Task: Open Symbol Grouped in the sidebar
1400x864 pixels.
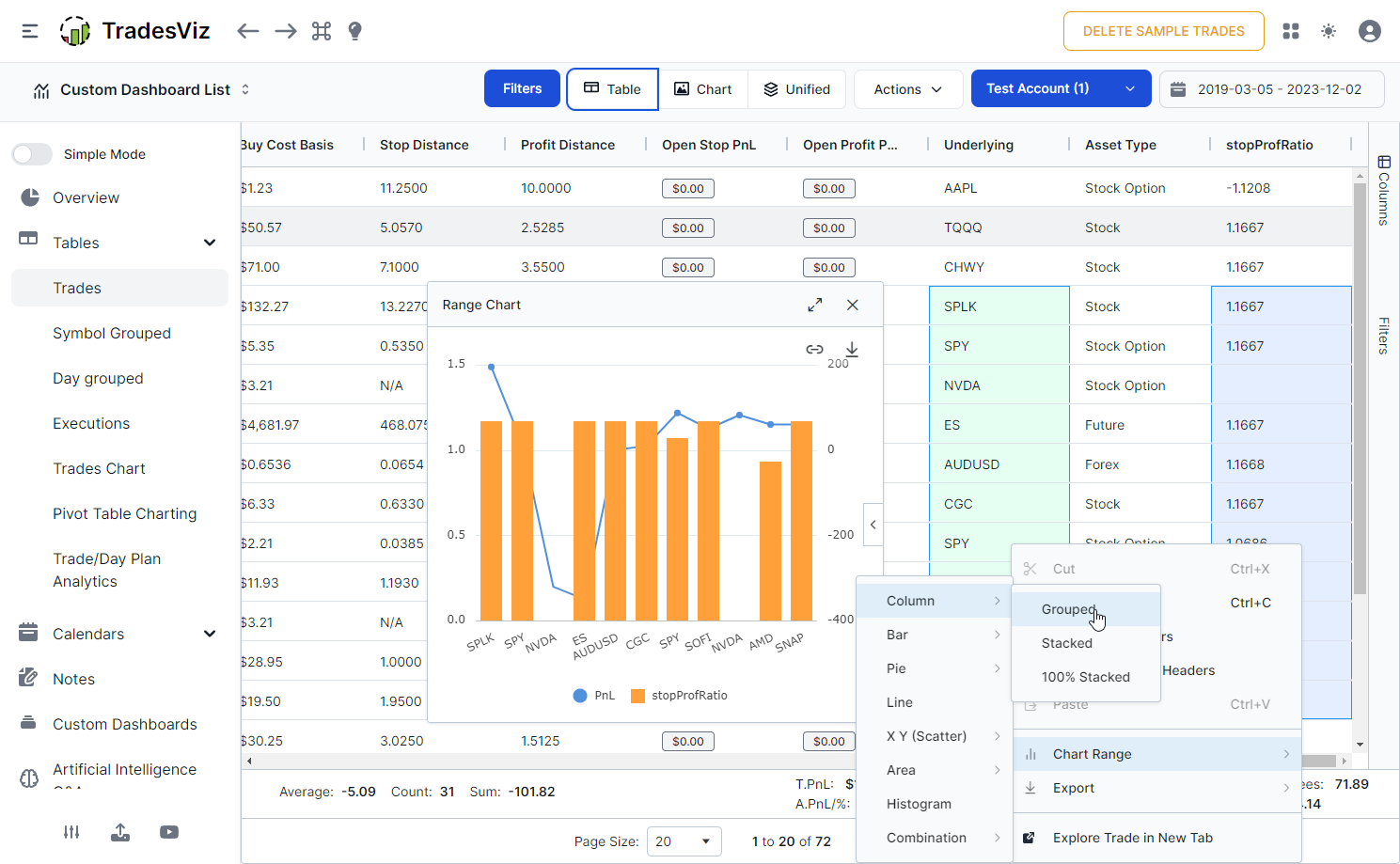Action: [119, 333]
